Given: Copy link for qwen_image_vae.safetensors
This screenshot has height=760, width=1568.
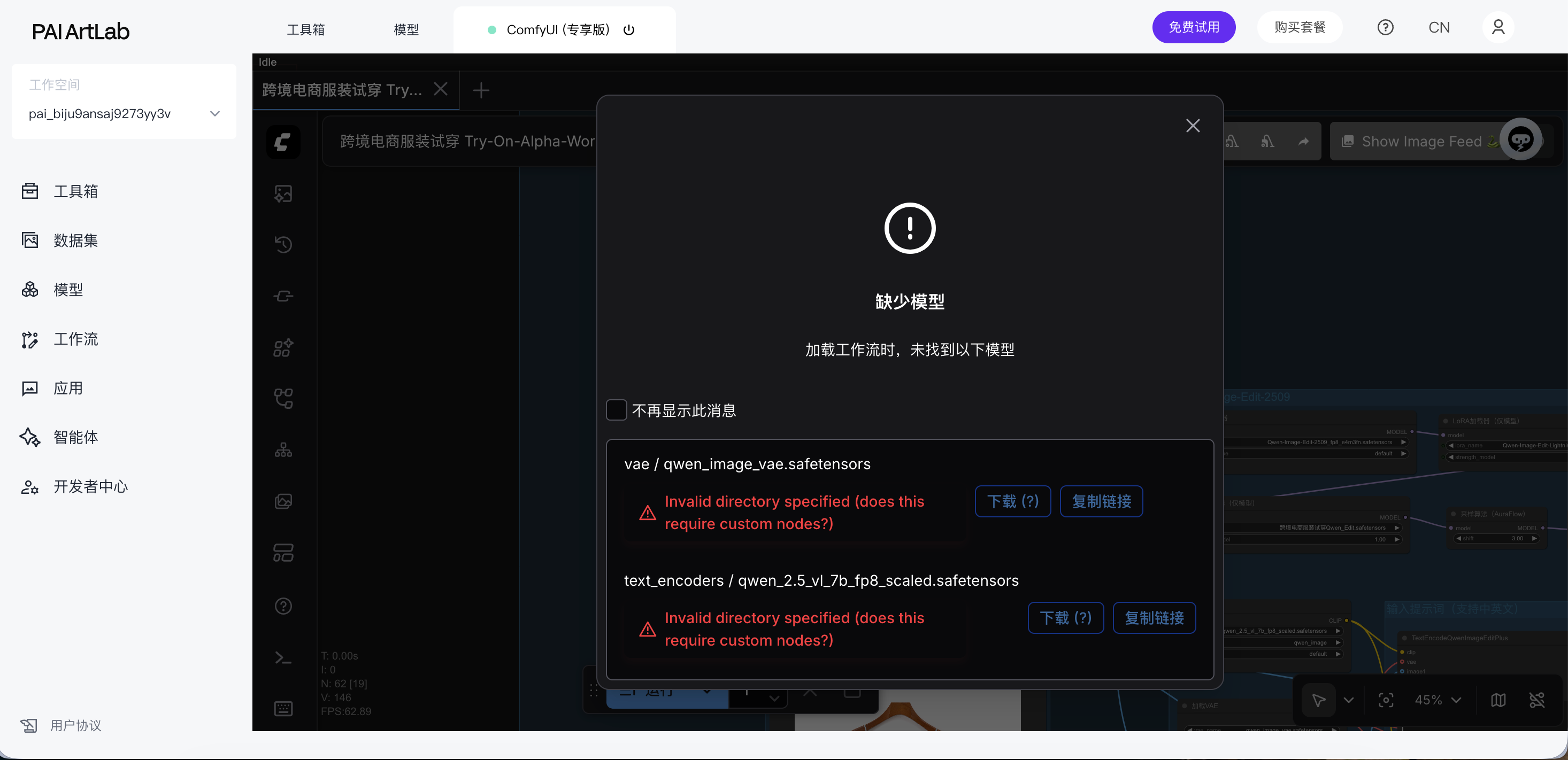Looking at the screenshot, I should 1101,501.
